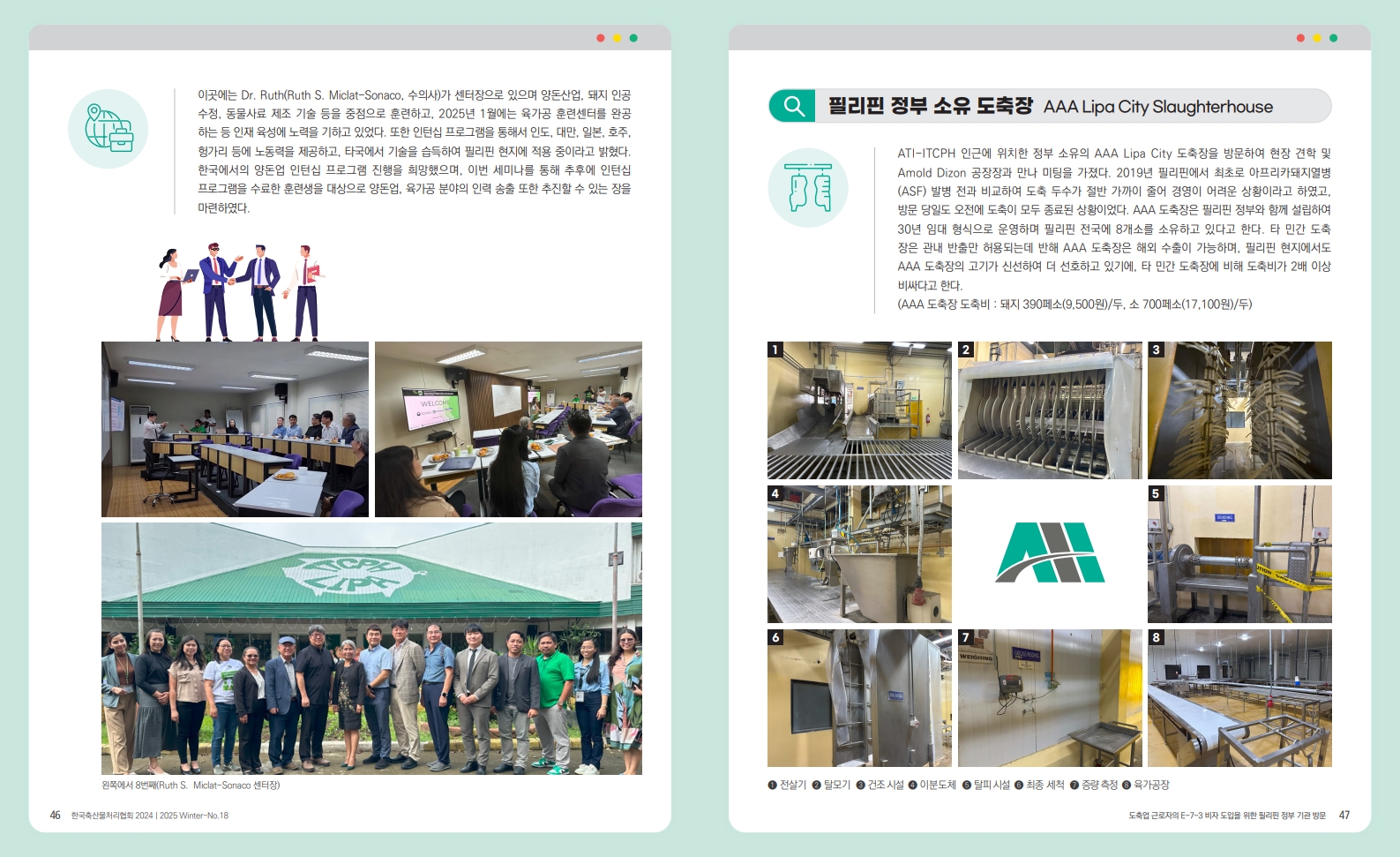Click the line '(AAA 도축장 도축비 : 돼지 390페소...'

point(1074,304)
